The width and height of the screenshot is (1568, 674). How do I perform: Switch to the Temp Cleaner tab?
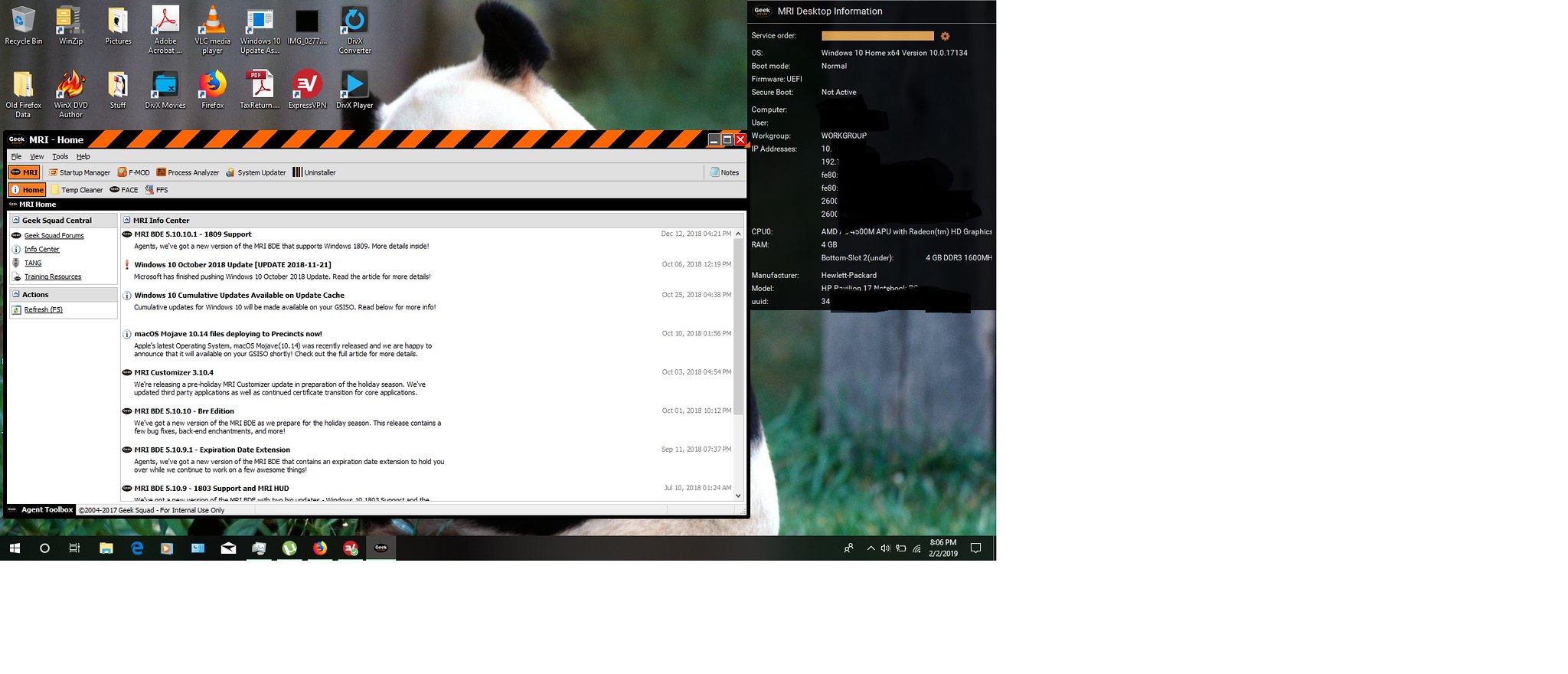77,190
